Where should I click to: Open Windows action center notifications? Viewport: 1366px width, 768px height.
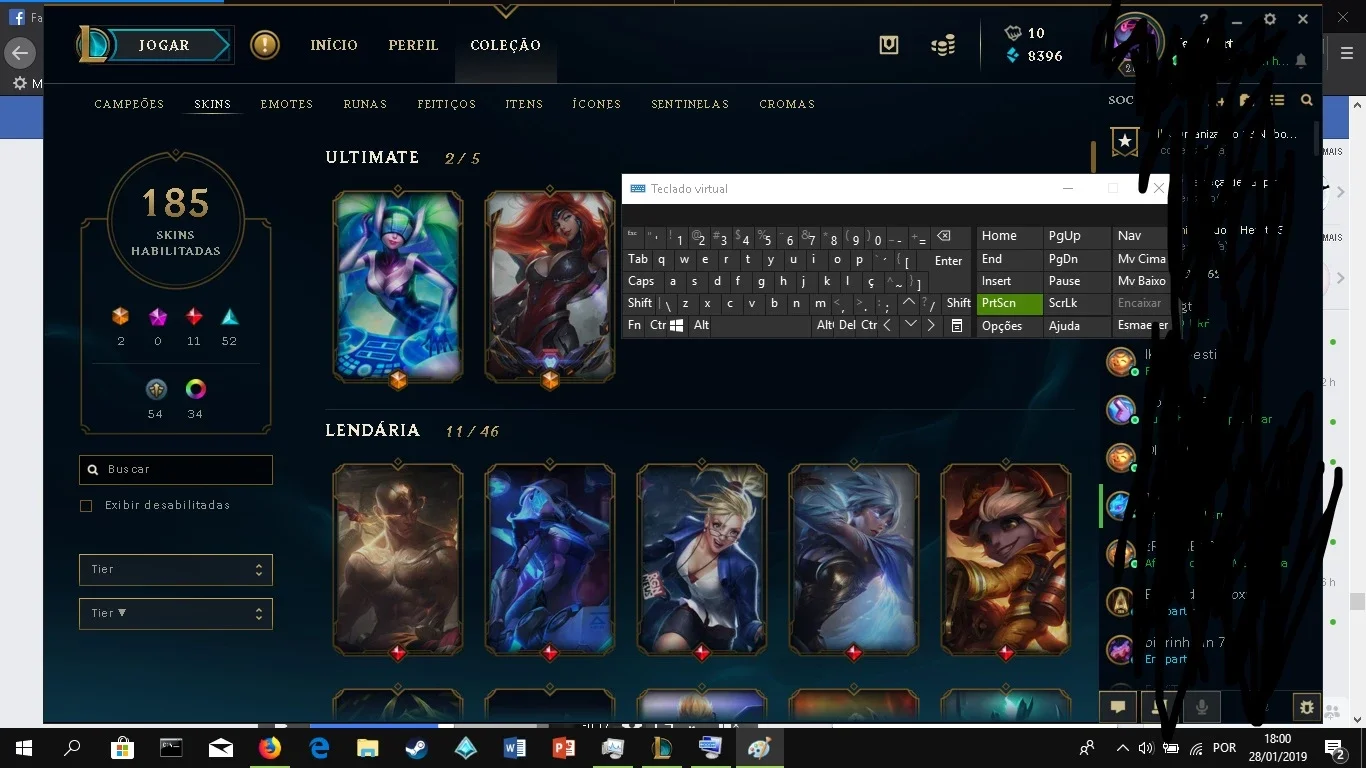(x=1335, y=748)
